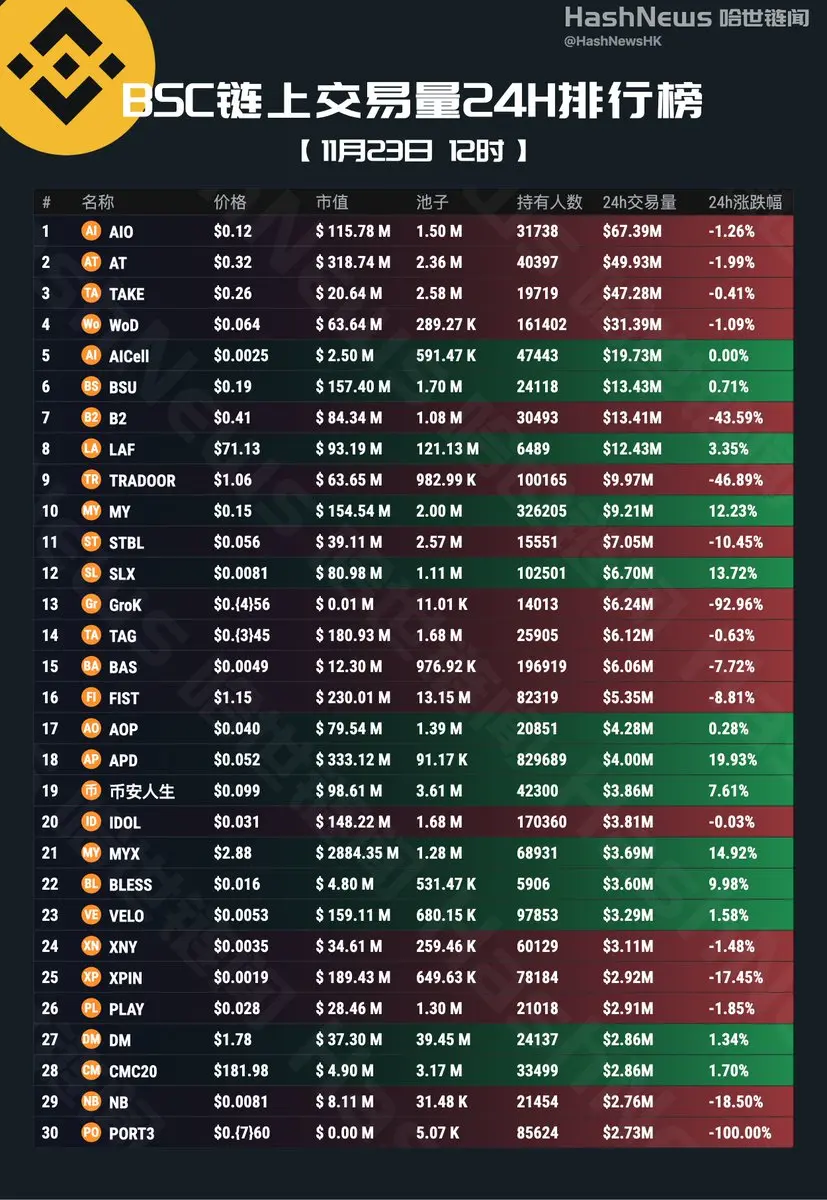Click the FIST token name

point(124,698)
